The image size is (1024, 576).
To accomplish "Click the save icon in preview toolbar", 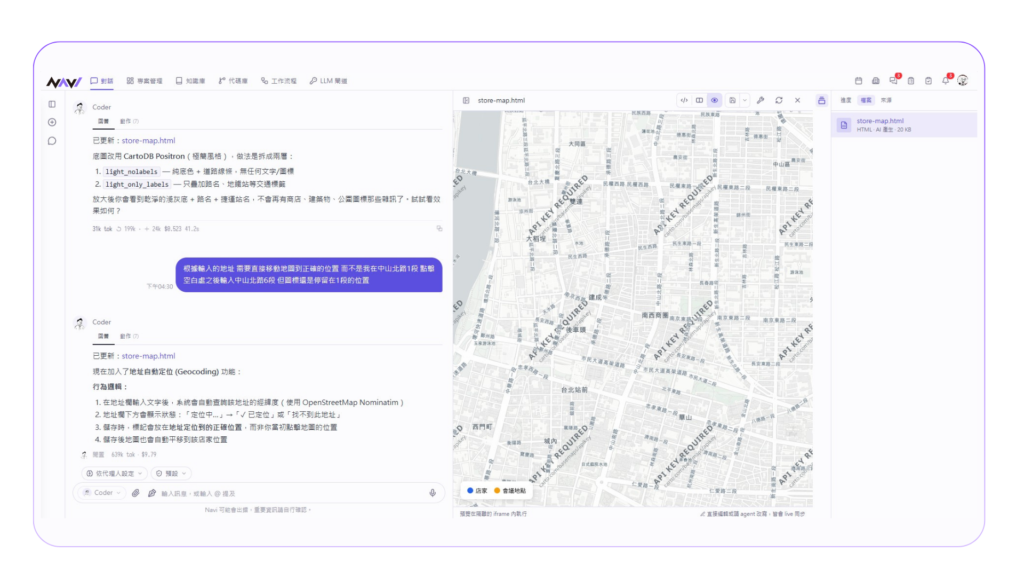I will [x=733, y=101].
